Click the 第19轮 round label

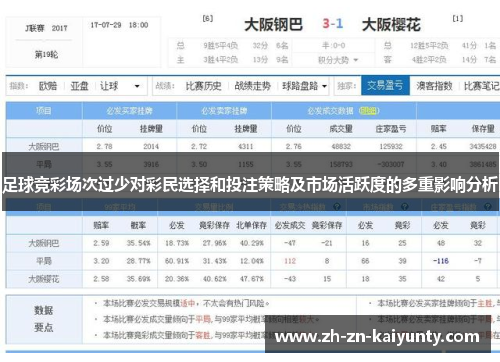pyautogui.click(x=46, y=54)
